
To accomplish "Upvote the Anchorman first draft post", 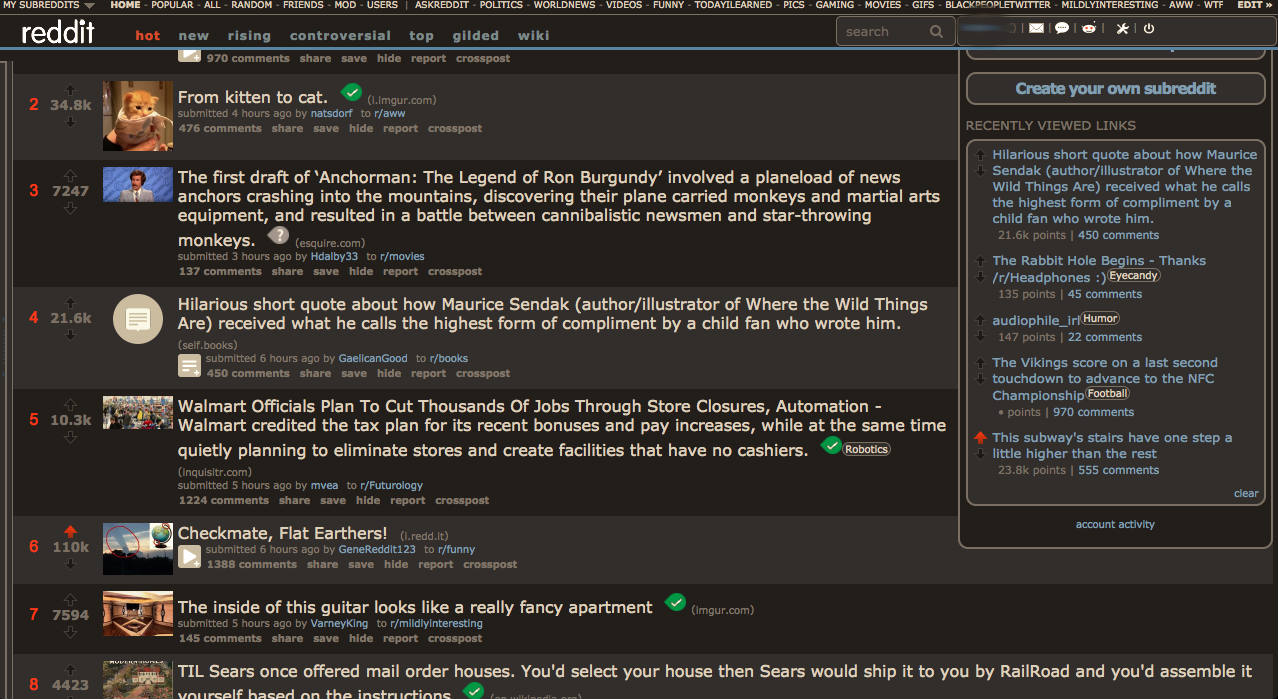I will pyautogui.click(x=70, y=175).
